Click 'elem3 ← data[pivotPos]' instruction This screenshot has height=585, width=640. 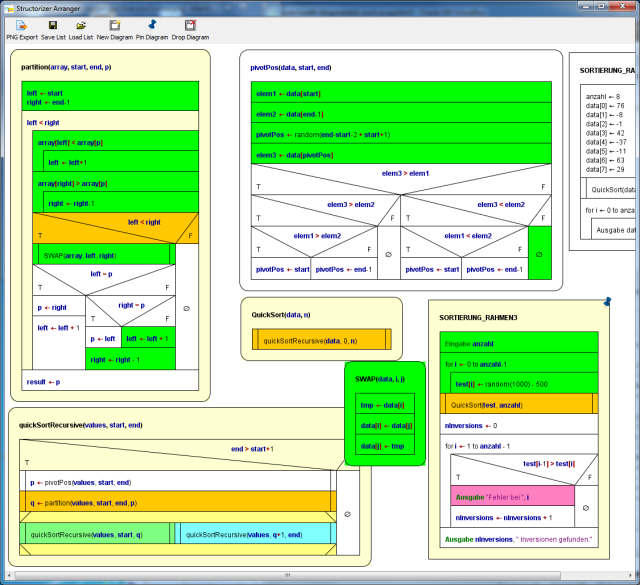pos(401,153)
